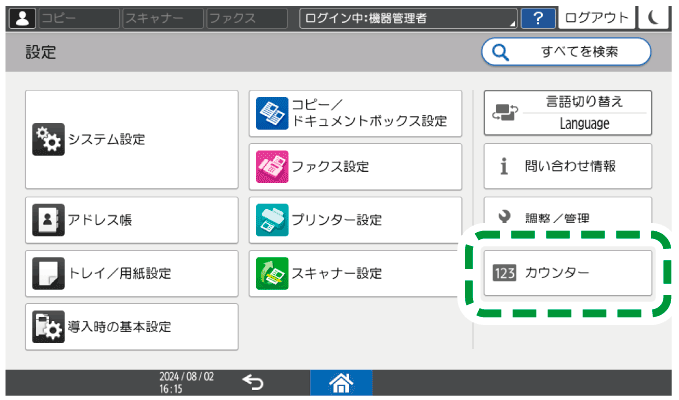Image resolution: width=679 pixels, height=400 pixels.
Task: Tap the address book icon
Action: point(48,220)
